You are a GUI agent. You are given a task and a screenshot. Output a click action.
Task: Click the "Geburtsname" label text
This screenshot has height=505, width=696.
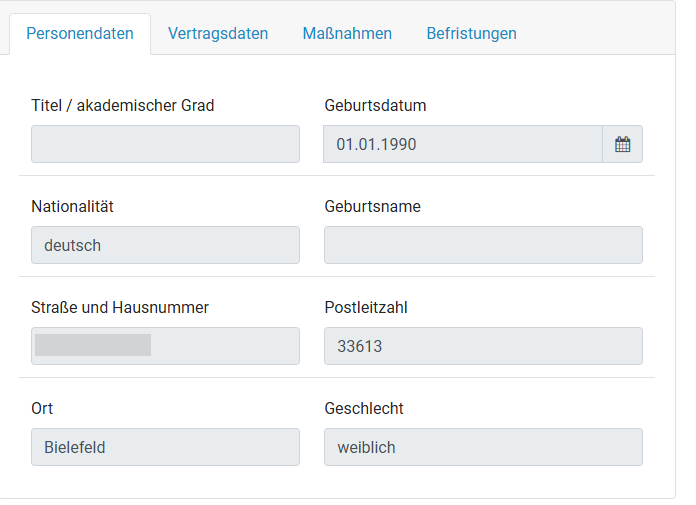373,207
